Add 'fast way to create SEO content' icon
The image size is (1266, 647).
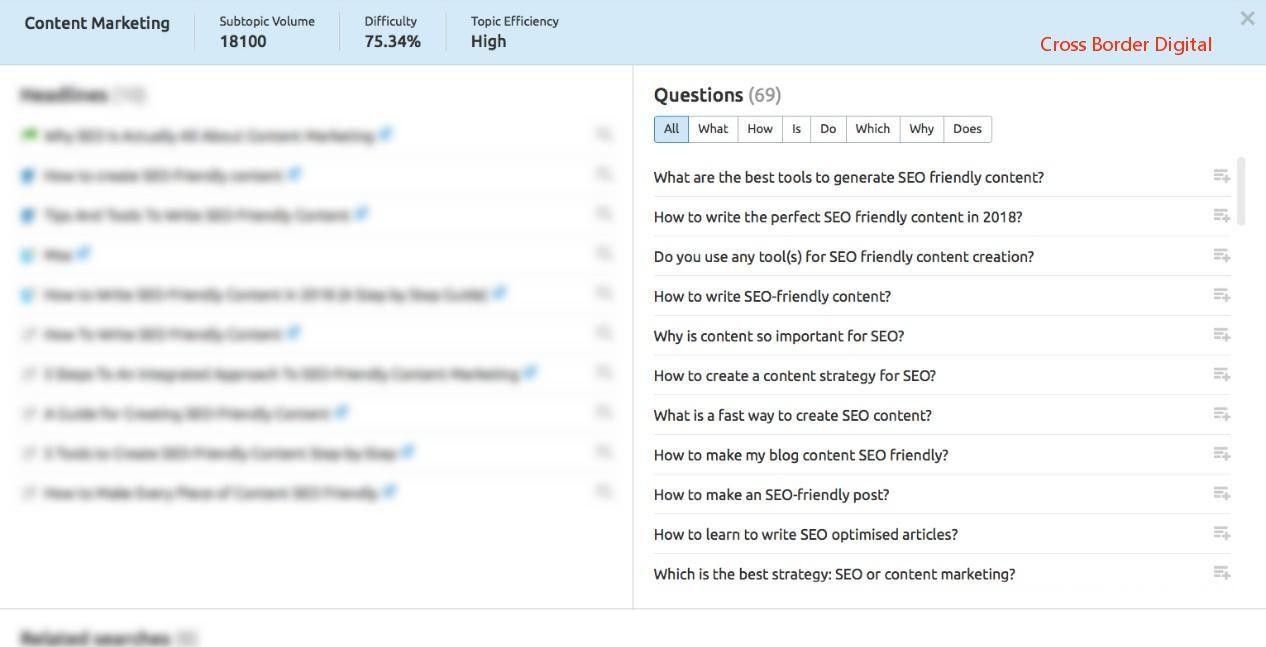click(x=1221, y=414)
